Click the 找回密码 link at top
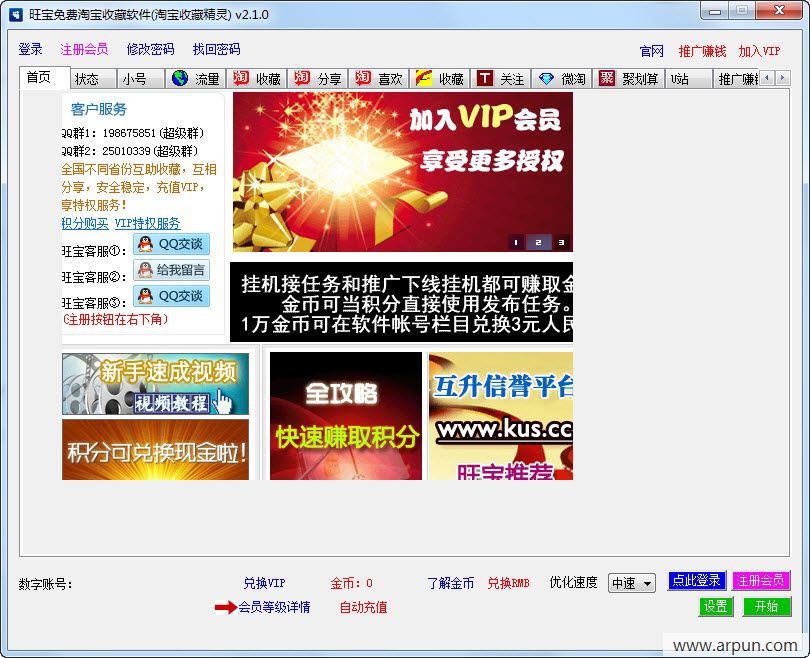This screenshot has width=810, height=658. [216, 49]
